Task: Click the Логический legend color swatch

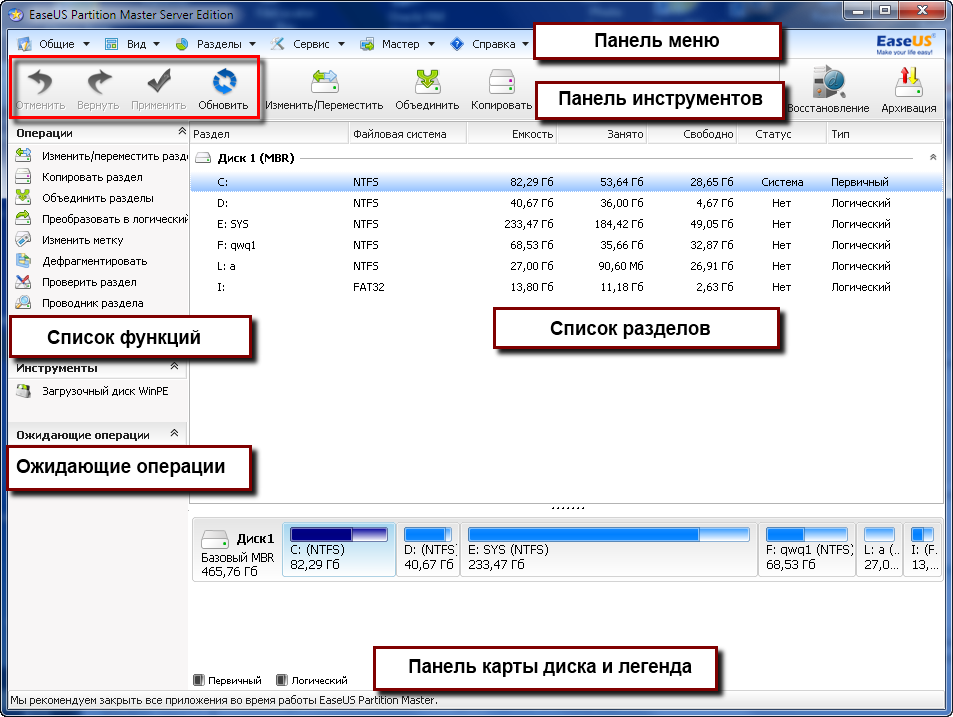Action: pos(281,680)
